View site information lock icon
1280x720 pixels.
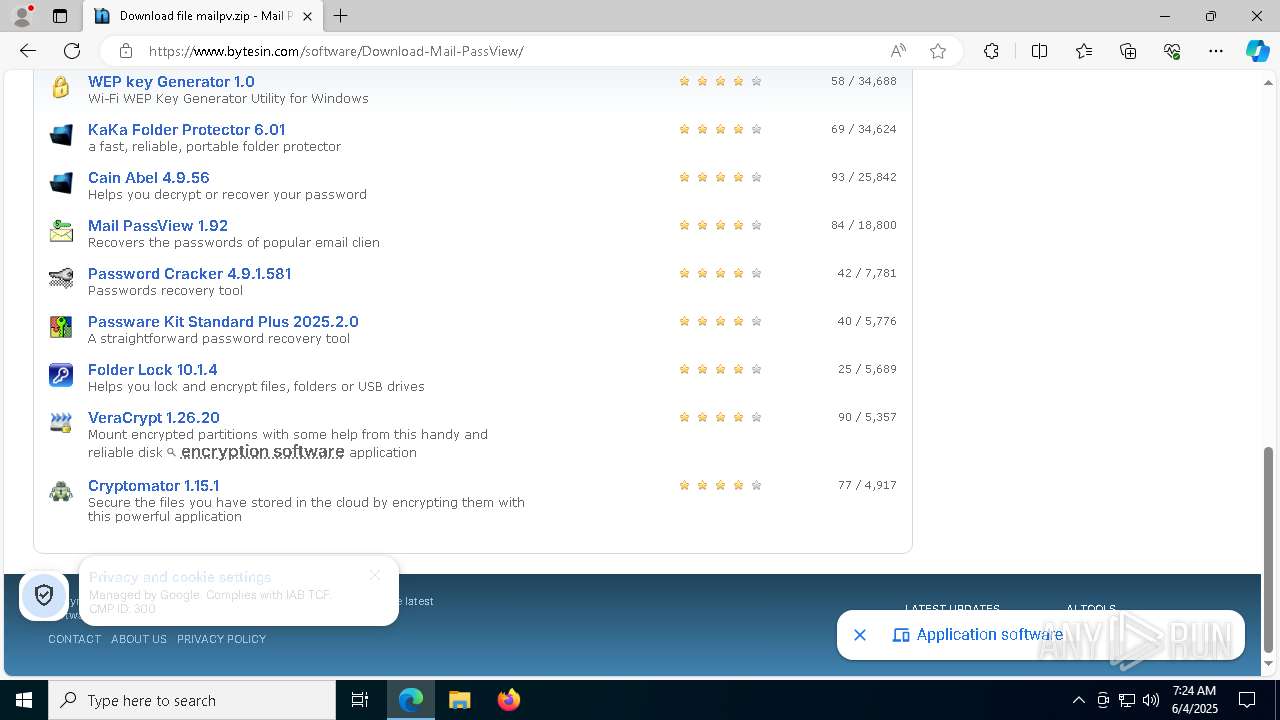(126, 51)
